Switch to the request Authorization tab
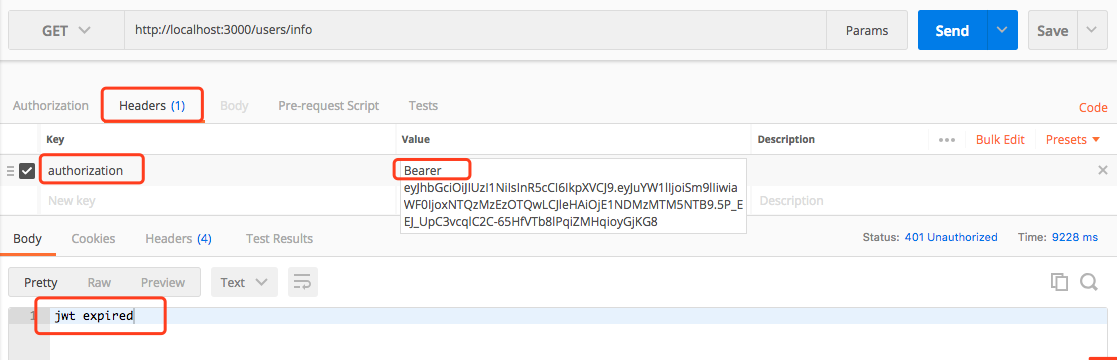 click(51, 106)
